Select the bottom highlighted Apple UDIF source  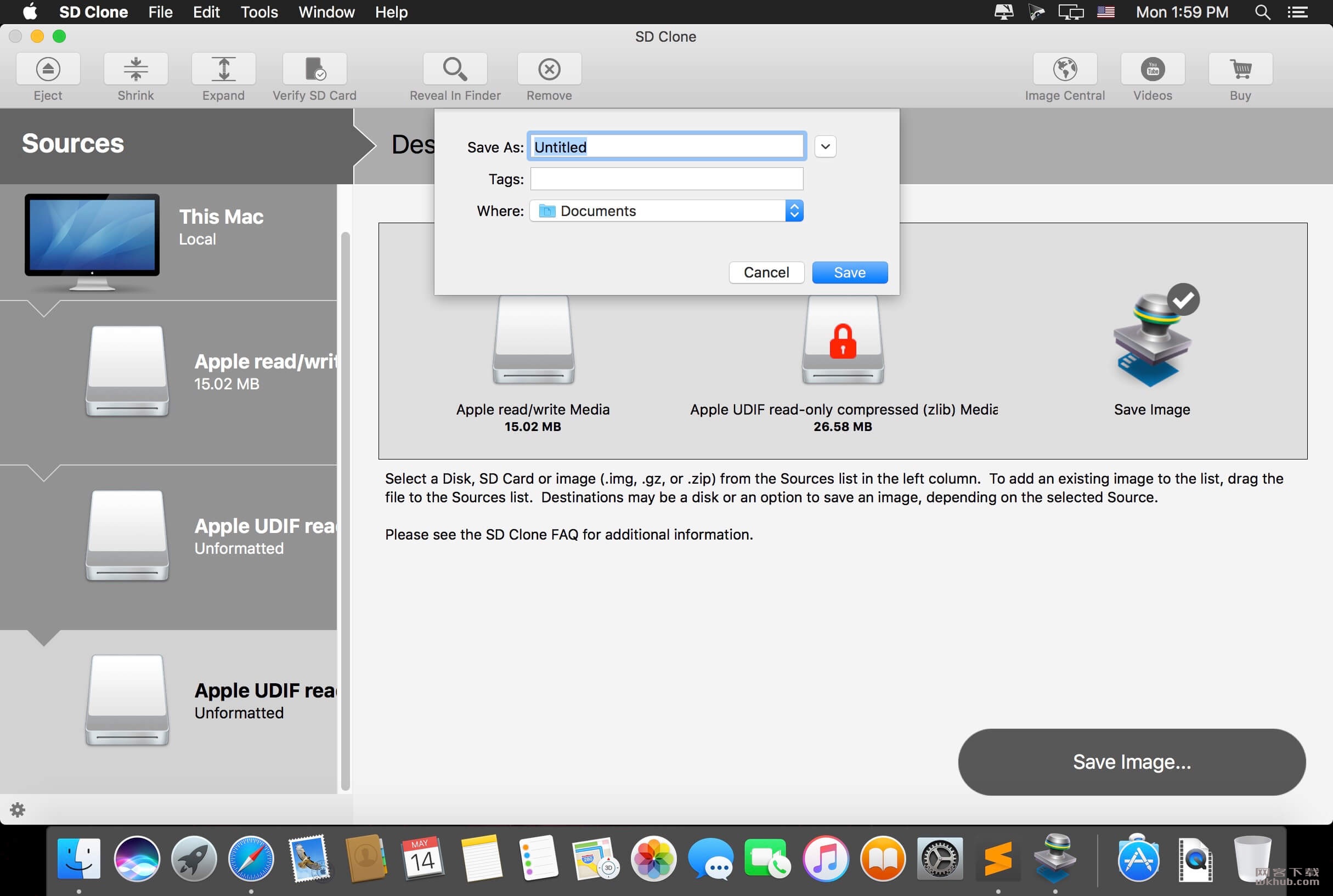click(x=168, y=711)
